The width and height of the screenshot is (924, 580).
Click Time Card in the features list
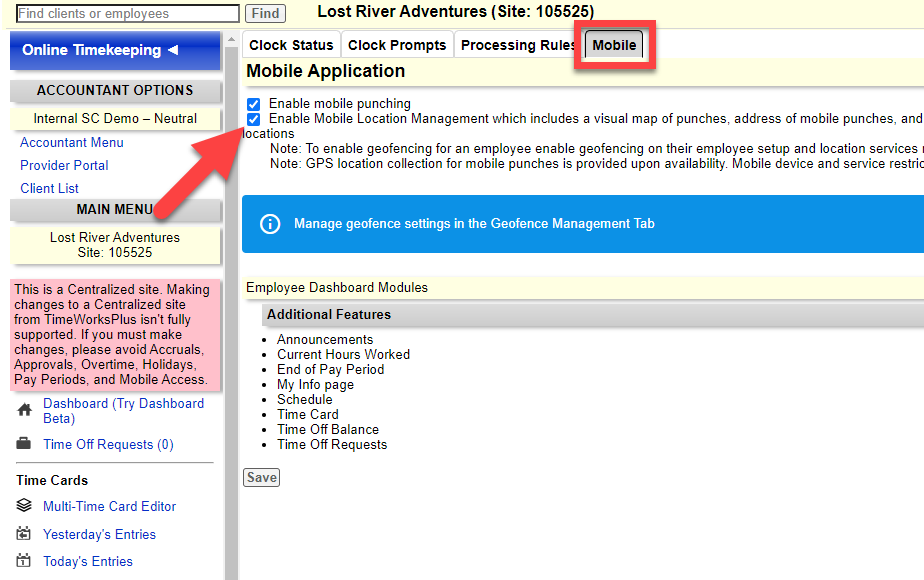(308, 414)
